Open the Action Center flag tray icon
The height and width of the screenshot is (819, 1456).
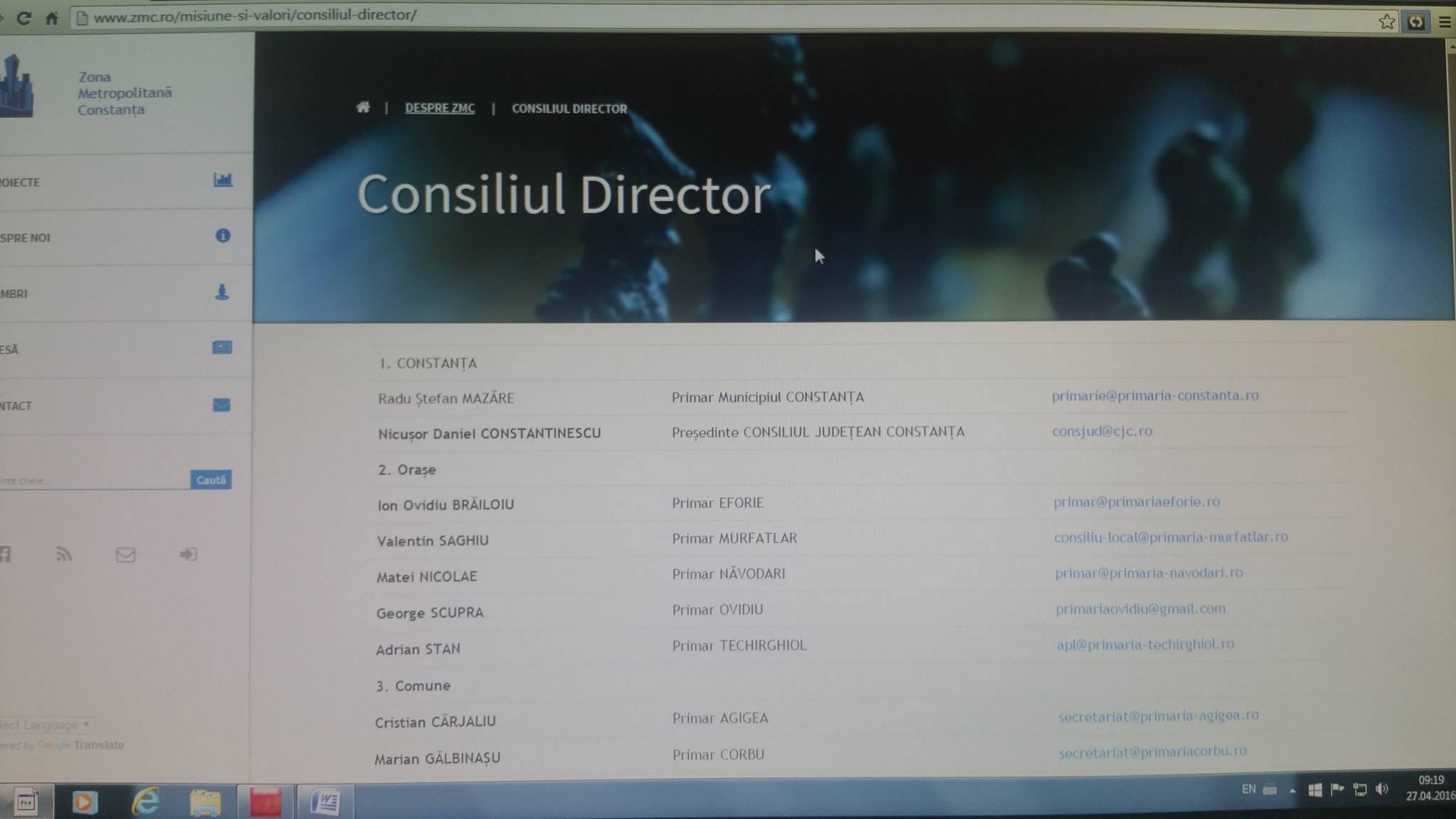(x=1337, y=789)
